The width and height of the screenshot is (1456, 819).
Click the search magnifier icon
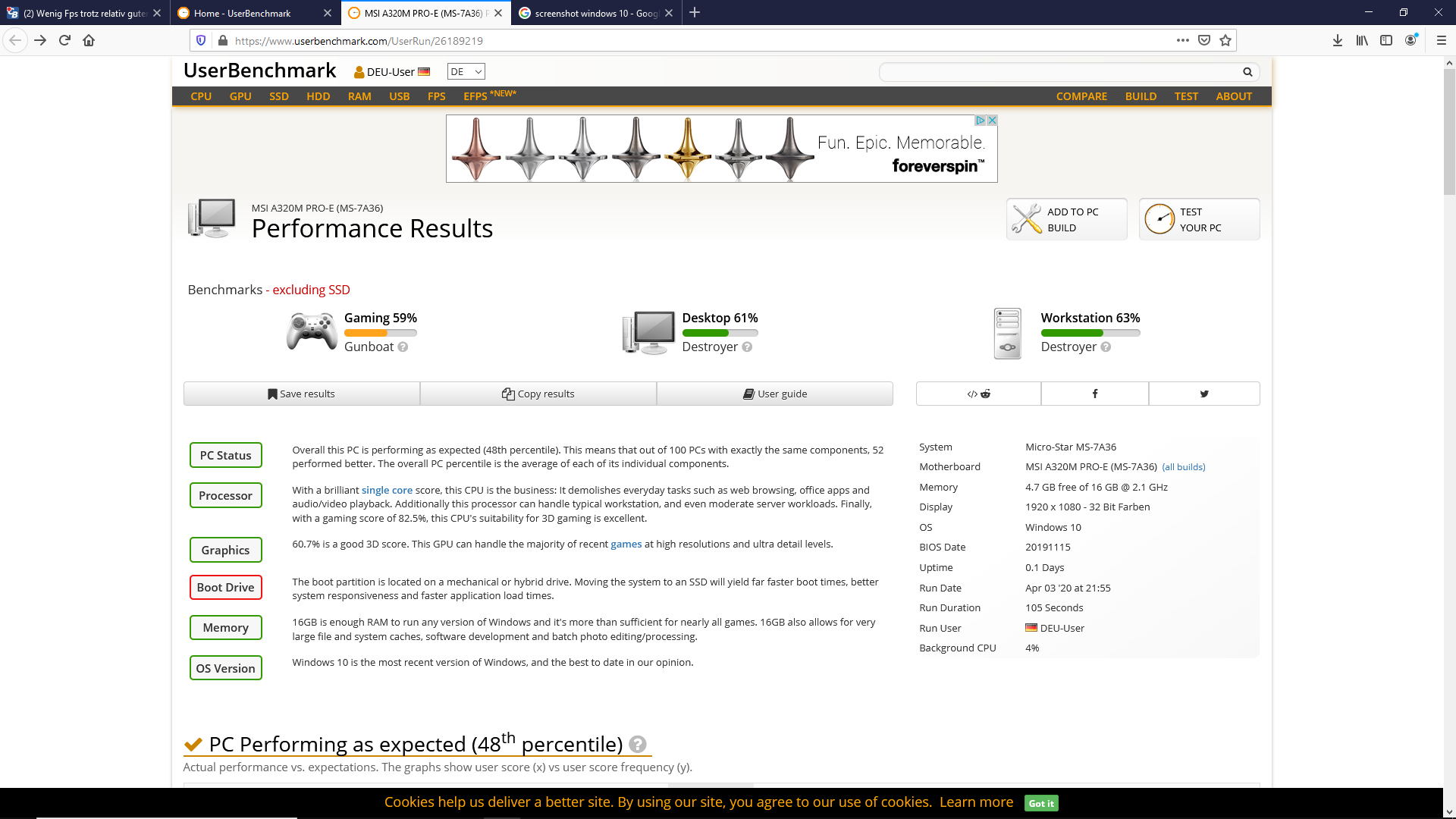[x=1247, y=72]
